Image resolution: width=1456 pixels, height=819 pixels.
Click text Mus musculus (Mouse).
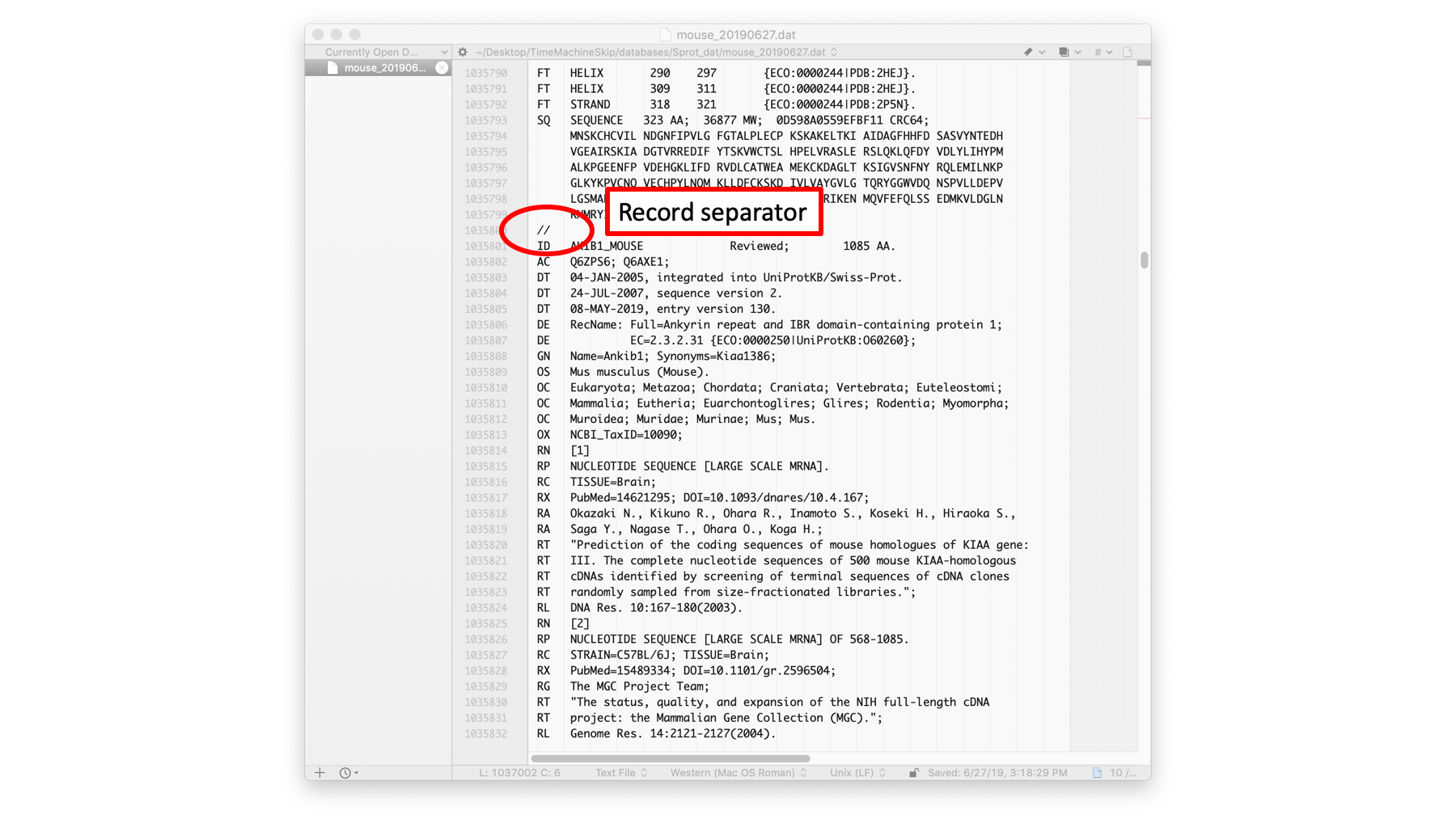[x=639, y=372]
